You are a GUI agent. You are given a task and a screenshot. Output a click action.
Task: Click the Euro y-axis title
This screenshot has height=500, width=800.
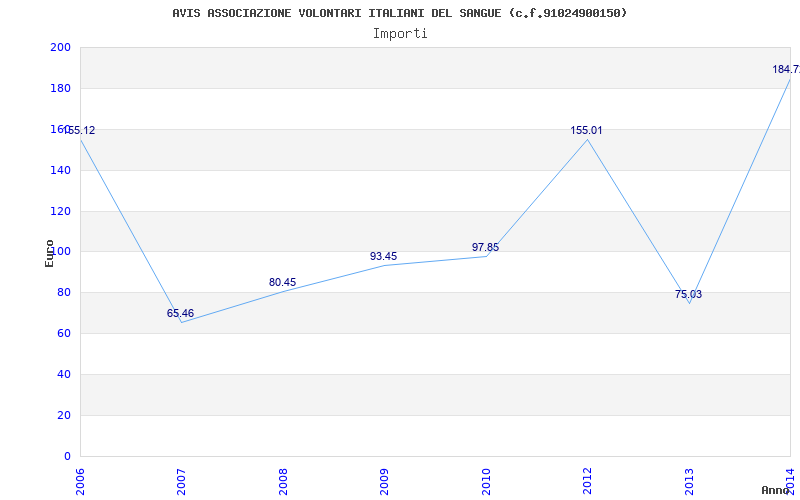coord(49,254)
